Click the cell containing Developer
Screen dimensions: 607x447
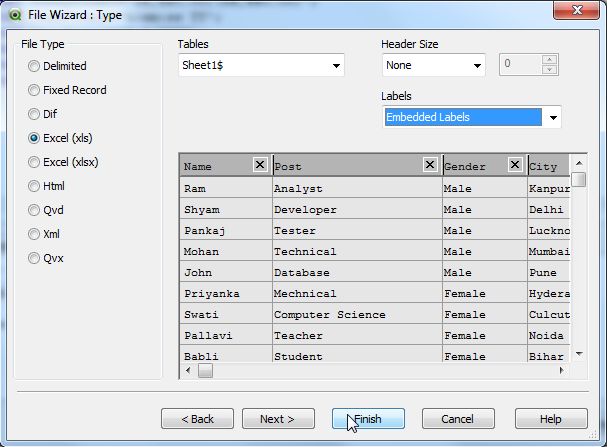pyautogui.click(x=358, y=209)
